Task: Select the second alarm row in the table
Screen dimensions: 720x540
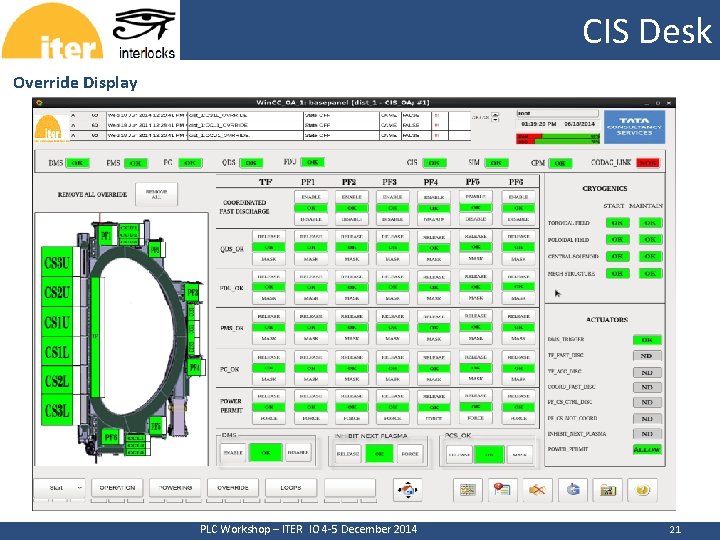Action: click(x=270, y=125)
